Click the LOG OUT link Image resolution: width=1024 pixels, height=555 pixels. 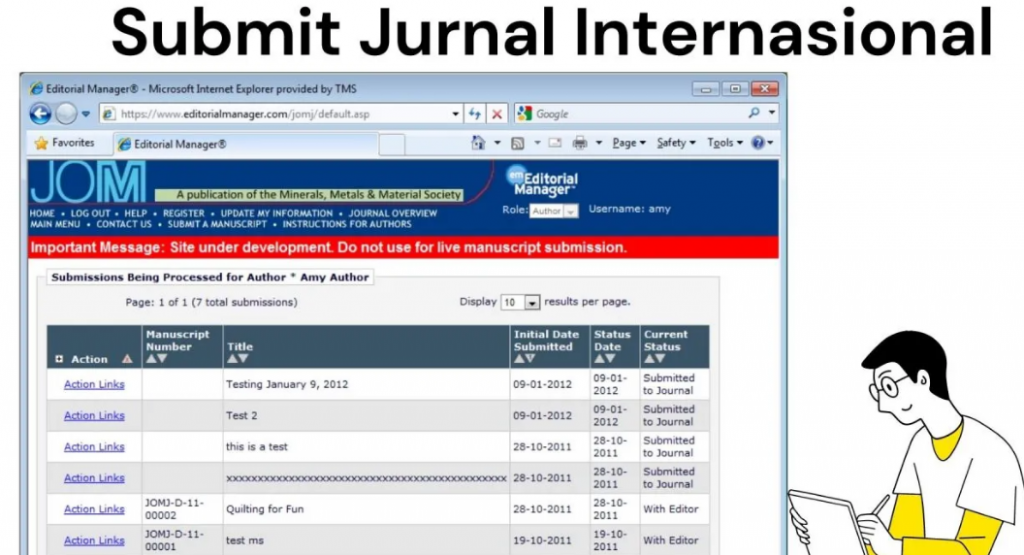tap(90, 214)
